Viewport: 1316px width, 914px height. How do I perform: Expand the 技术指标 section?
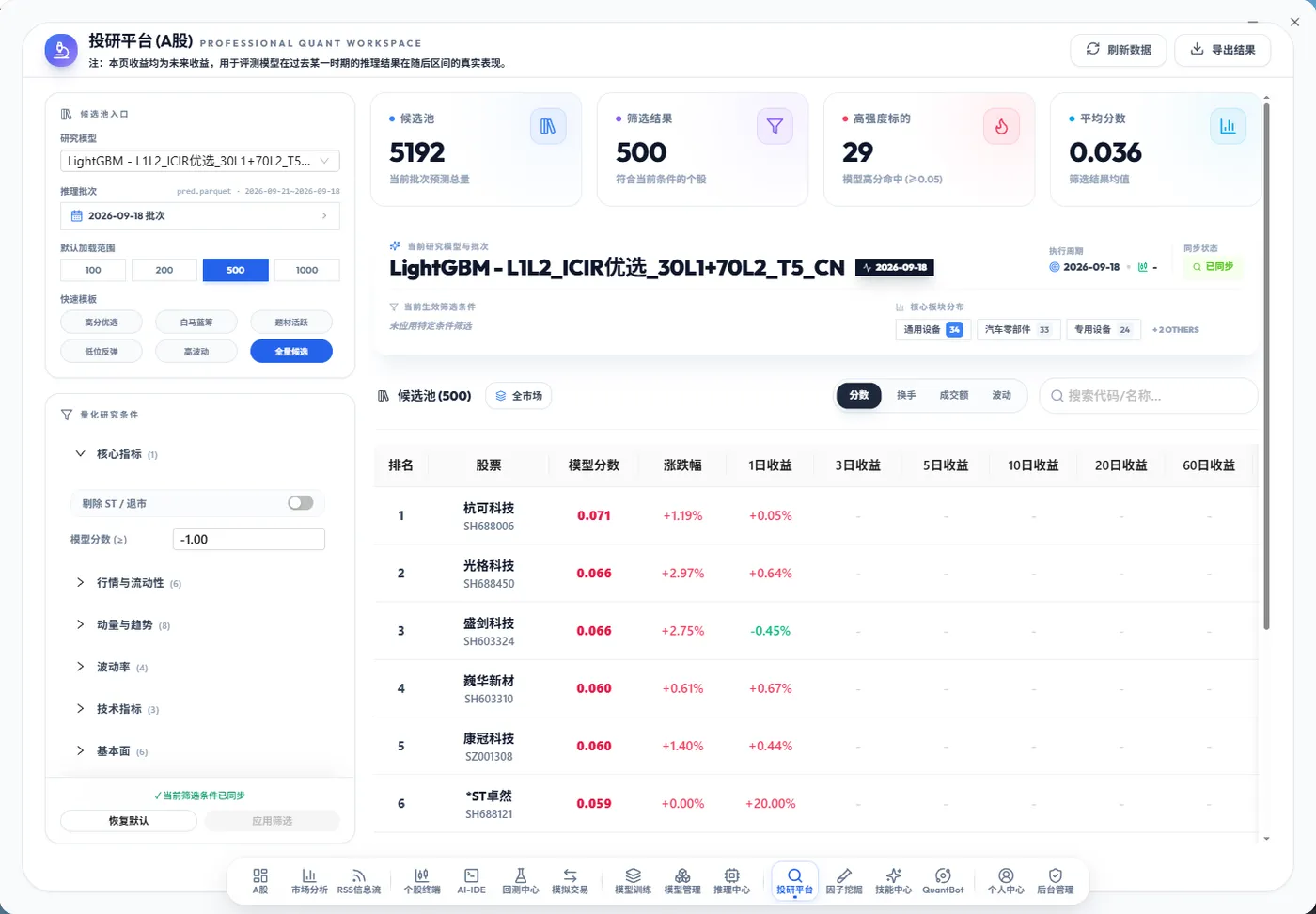[117, 709]
